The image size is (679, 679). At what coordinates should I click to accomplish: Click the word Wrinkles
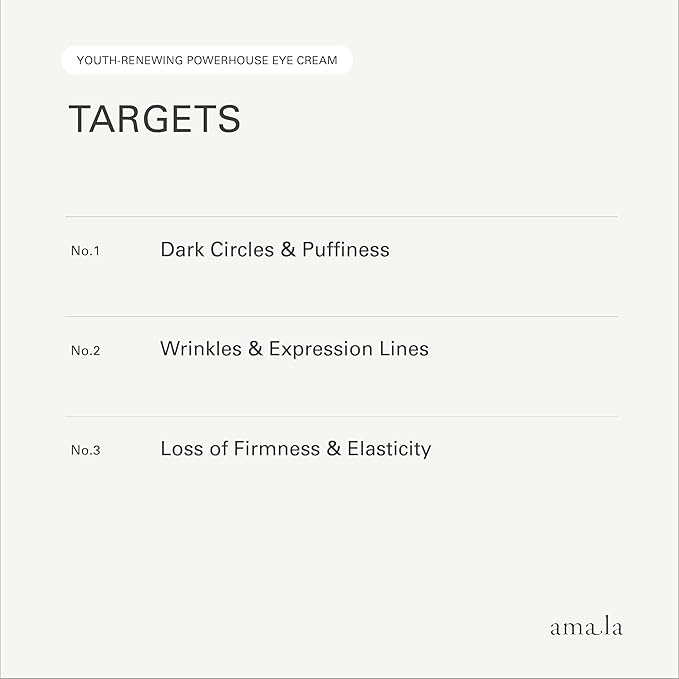tap(200, 349)
